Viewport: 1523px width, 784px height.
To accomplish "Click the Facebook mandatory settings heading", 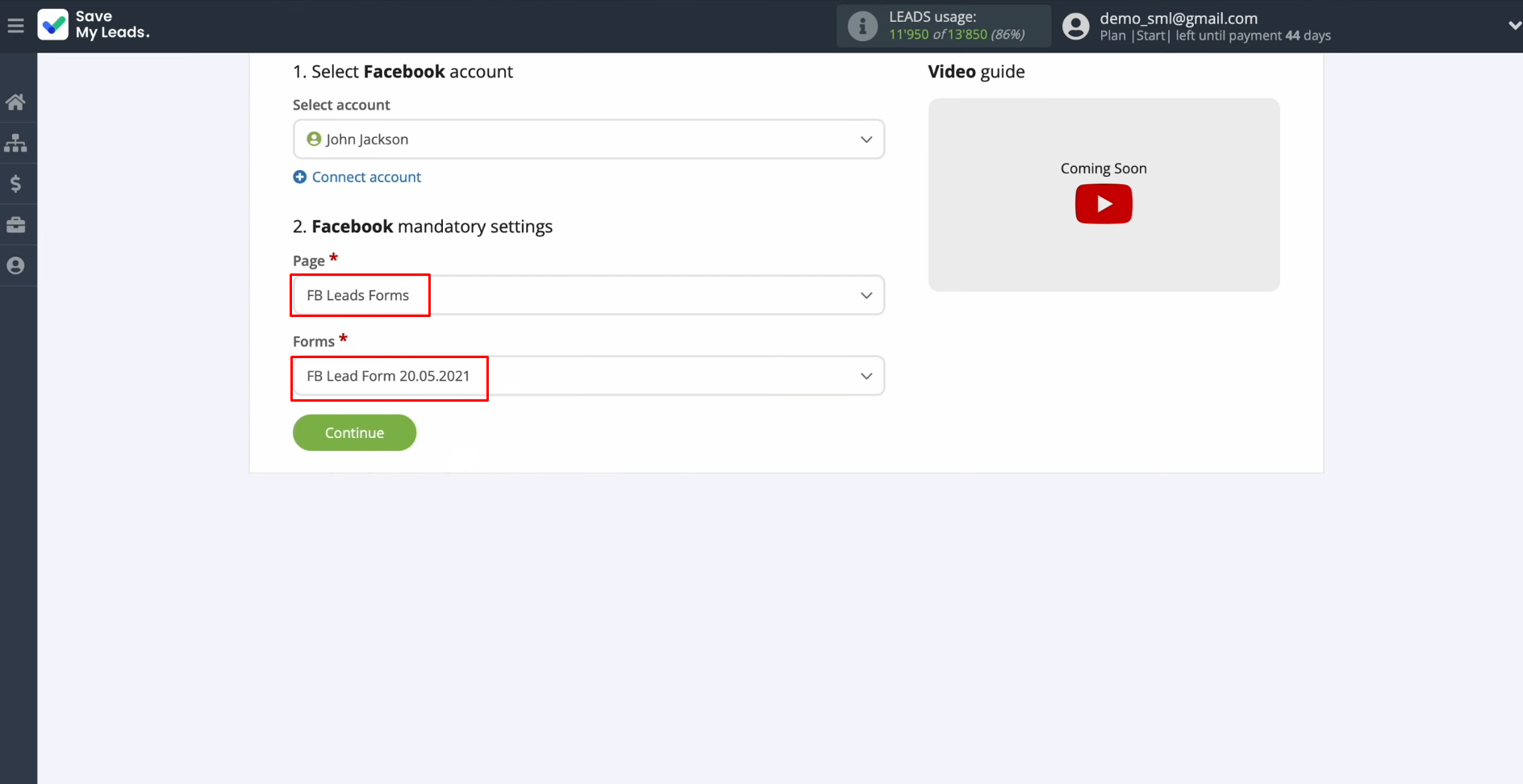I will pos(423,227).
